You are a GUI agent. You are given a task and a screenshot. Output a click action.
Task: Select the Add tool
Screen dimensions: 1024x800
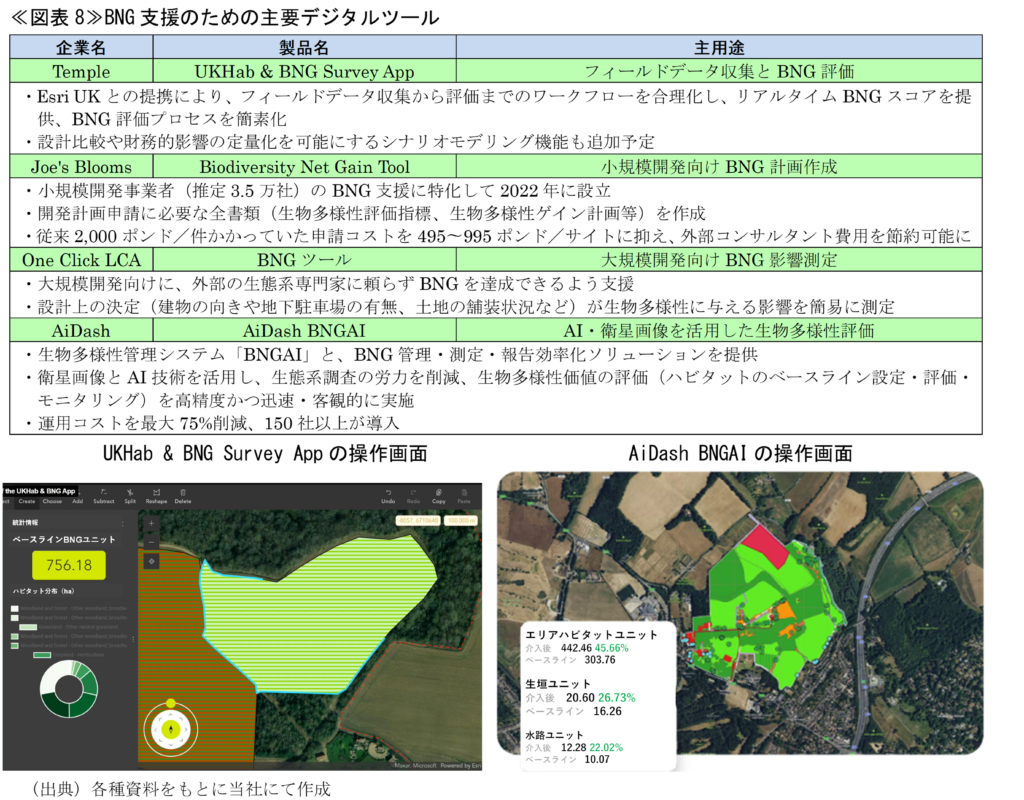(78, 502)
